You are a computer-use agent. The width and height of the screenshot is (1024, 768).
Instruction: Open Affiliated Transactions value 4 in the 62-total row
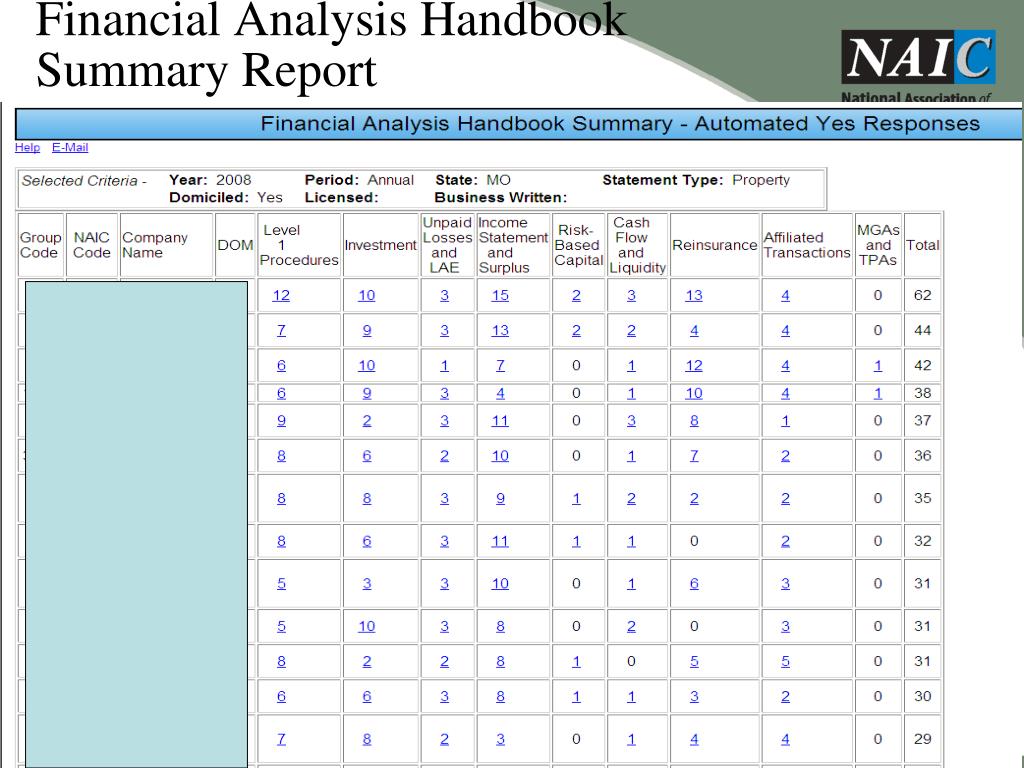[x=785, y=295]
